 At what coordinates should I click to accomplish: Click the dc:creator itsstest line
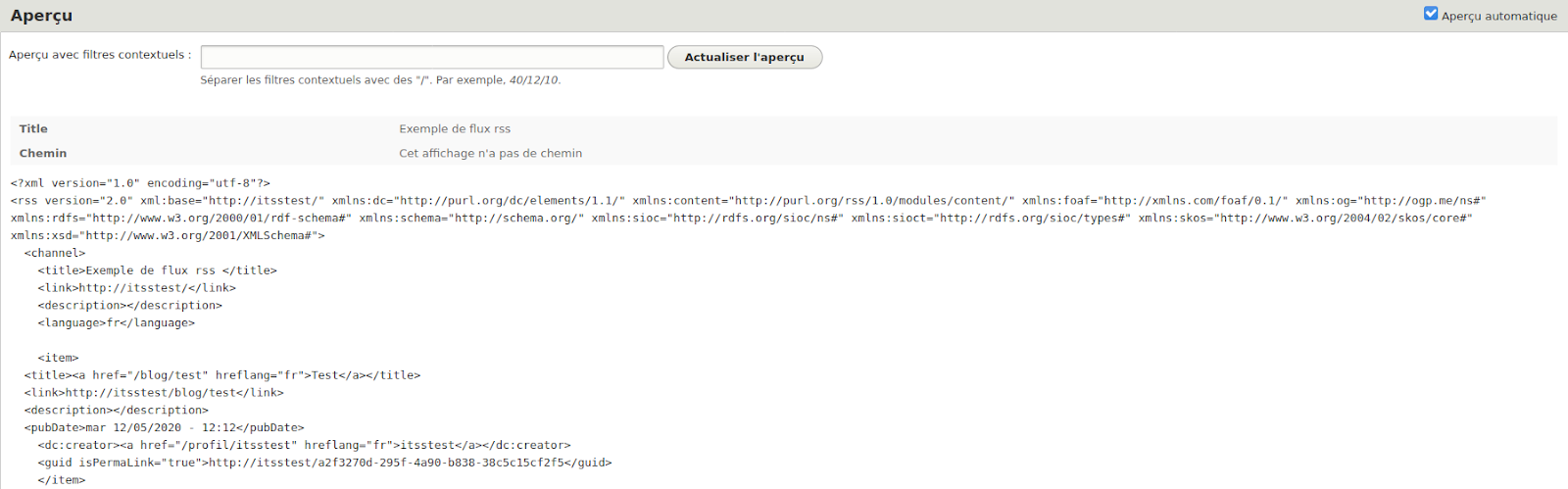click(x=304, y=445)
